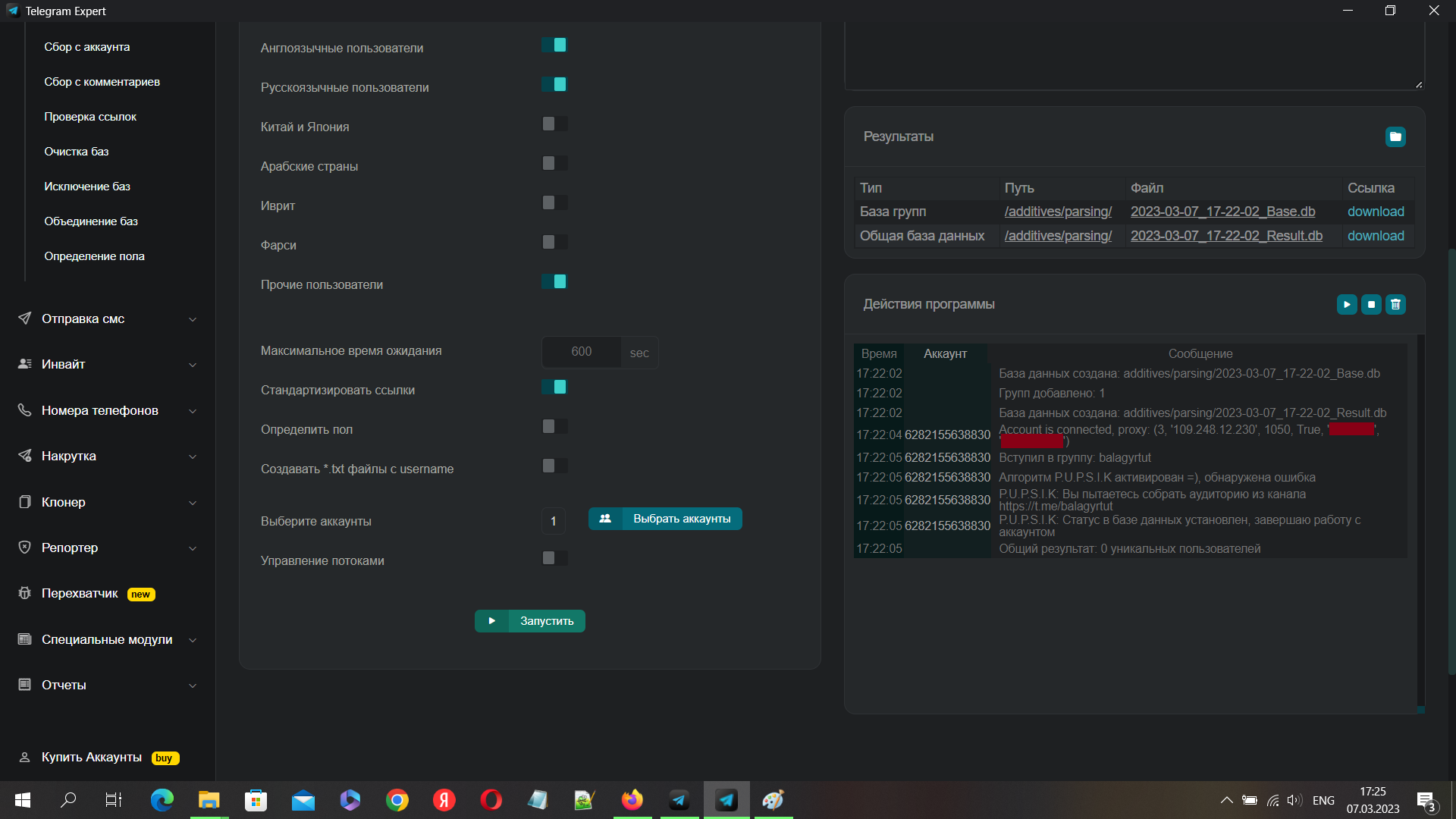
Task: Open File Explorer from the taskbar
Action: [209, 800]
